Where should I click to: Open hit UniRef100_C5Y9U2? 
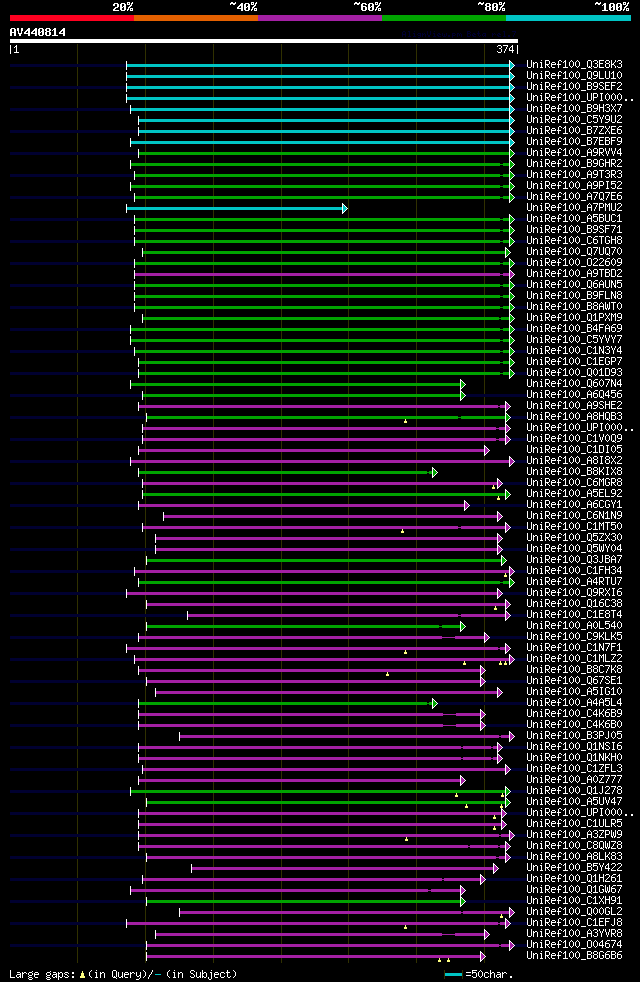(574, 120)
